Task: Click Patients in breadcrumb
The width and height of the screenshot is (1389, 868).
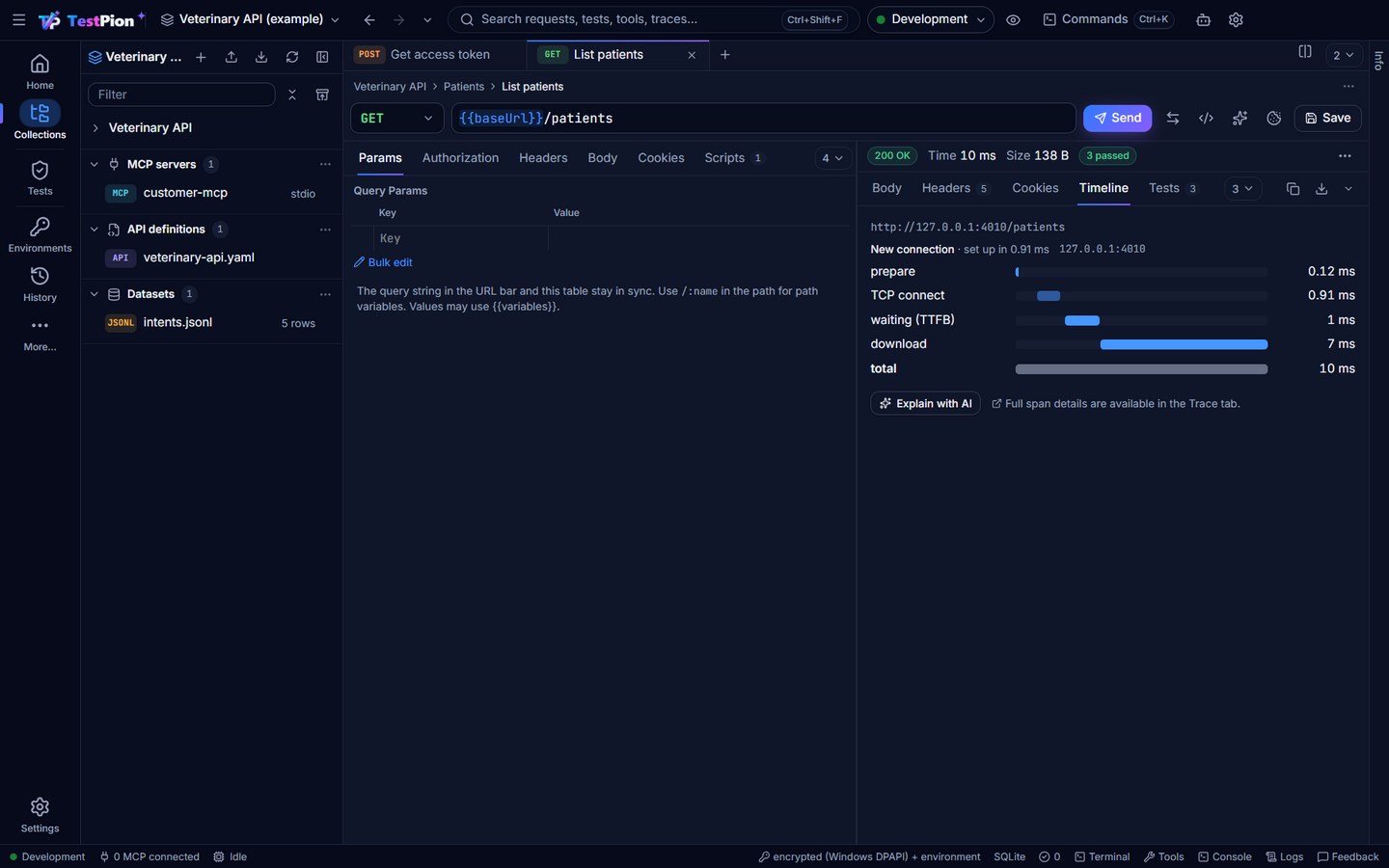Action: pyautogui.click(x=464, y=87)
